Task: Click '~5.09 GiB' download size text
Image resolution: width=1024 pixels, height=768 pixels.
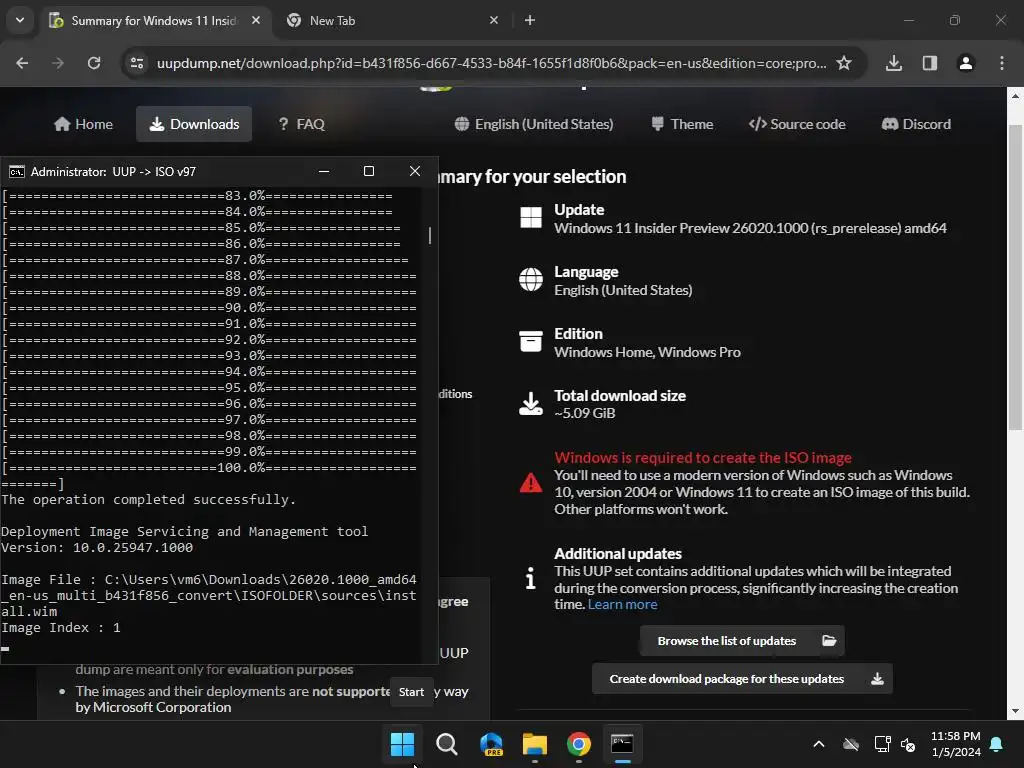Action: click(x=584, y=413)
